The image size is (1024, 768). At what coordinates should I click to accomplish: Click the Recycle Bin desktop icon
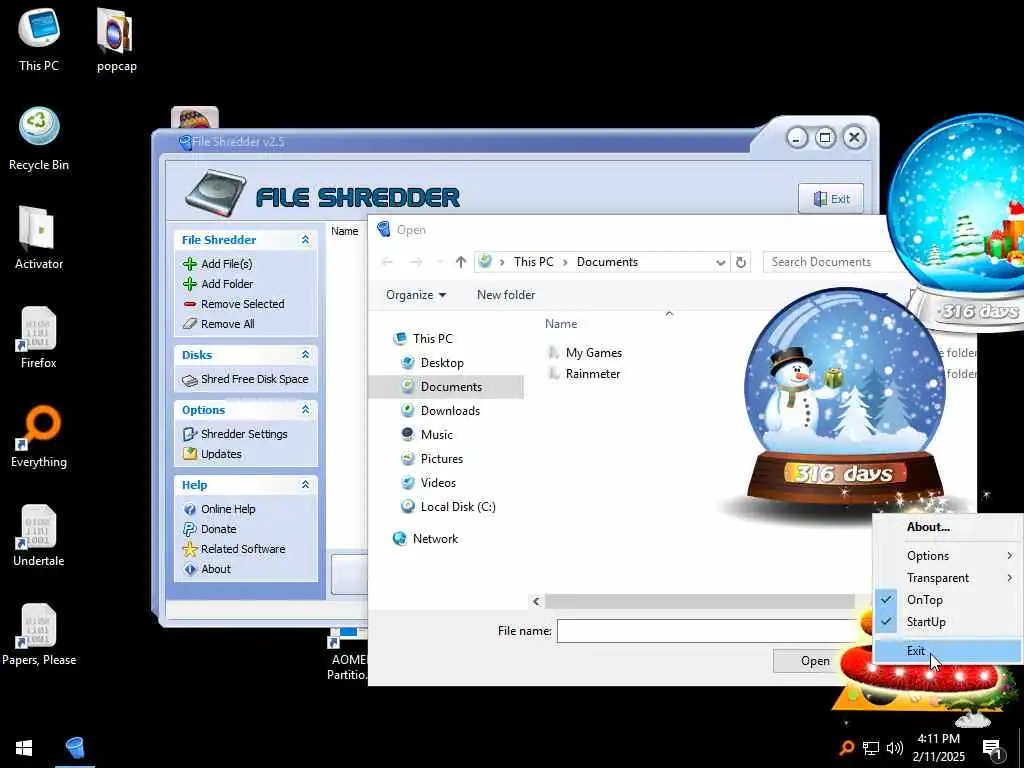(x=39, y=139)
